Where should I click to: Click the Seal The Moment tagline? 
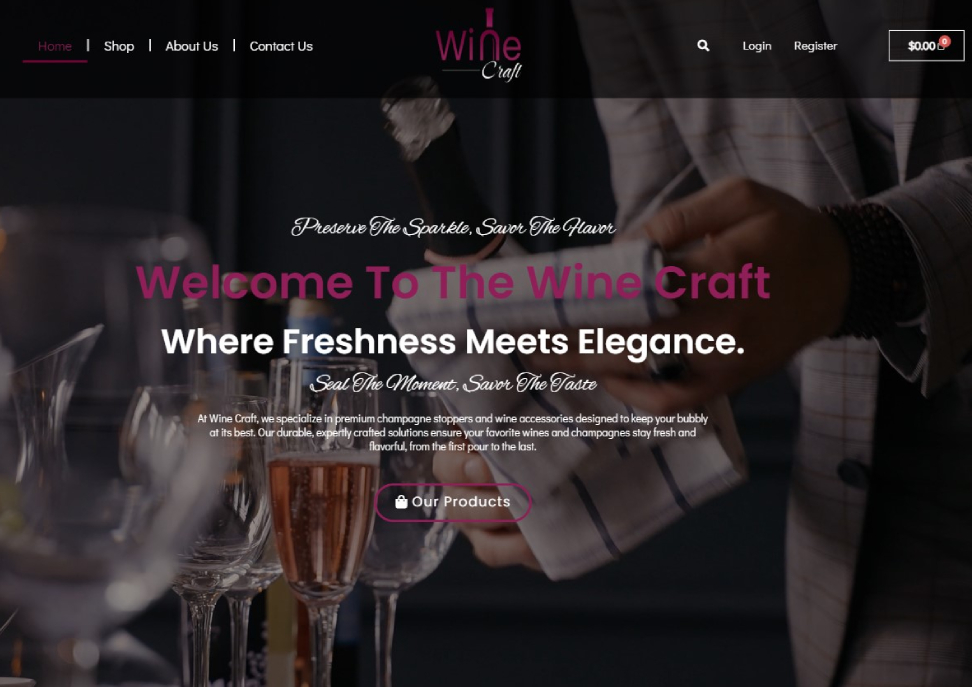[453, 384]
